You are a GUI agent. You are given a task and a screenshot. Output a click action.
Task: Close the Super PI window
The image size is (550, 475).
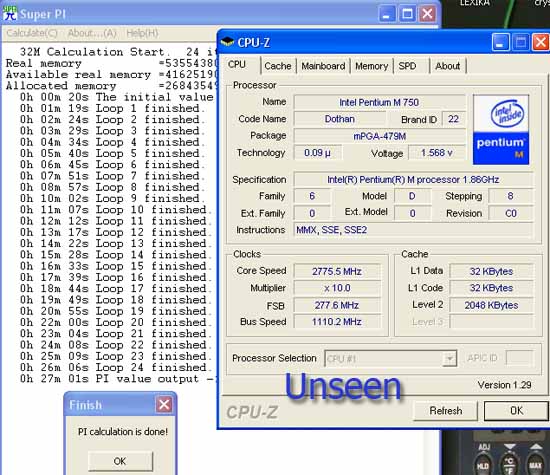pyautogui.click(x=428, y=14)
